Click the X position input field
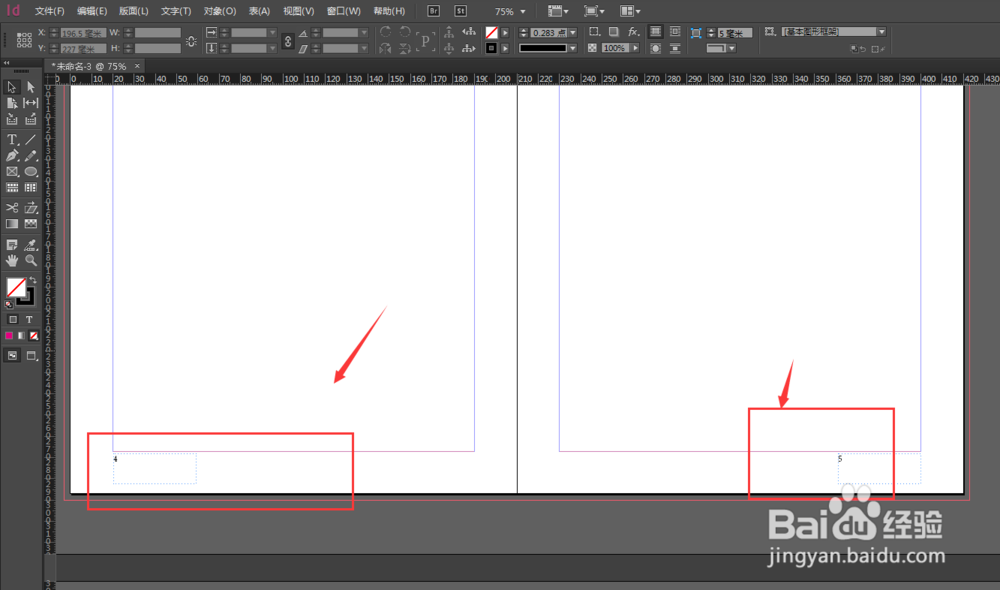This screenshot has width=1000, height=590. tap(83, 33)
